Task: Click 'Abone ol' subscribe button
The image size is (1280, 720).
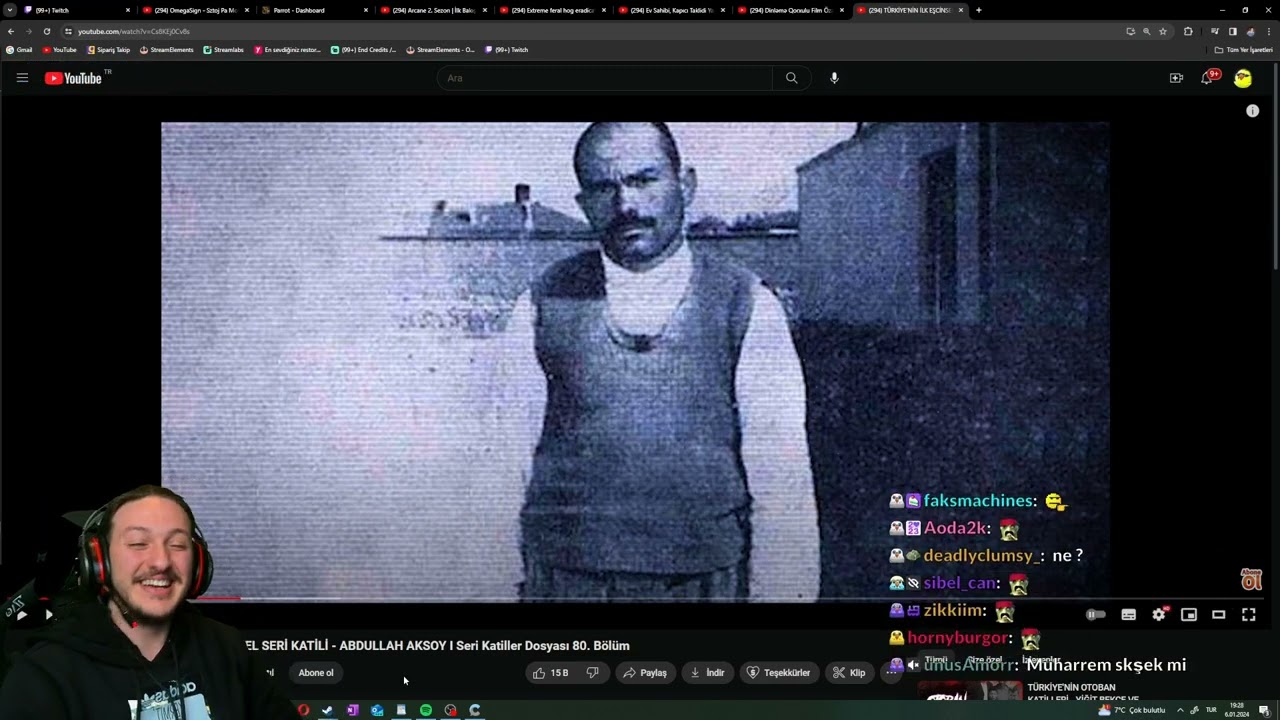Action: pyautogui.click(x=316, y=673)
